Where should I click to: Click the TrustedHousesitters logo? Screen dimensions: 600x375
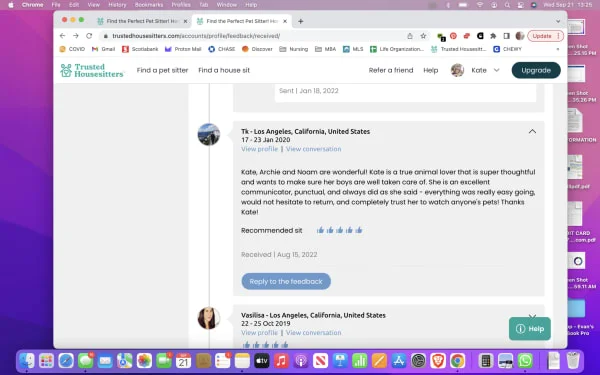click(x=92, y=70)
